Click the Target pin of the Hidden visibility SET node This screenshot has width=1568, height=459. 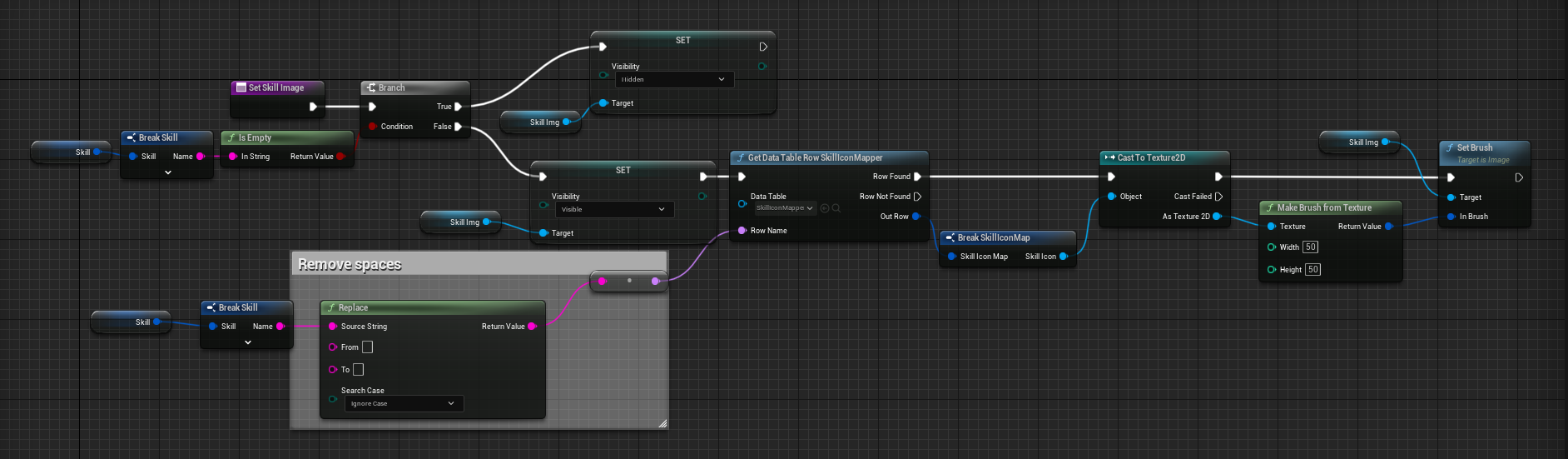tap(603, 103)
